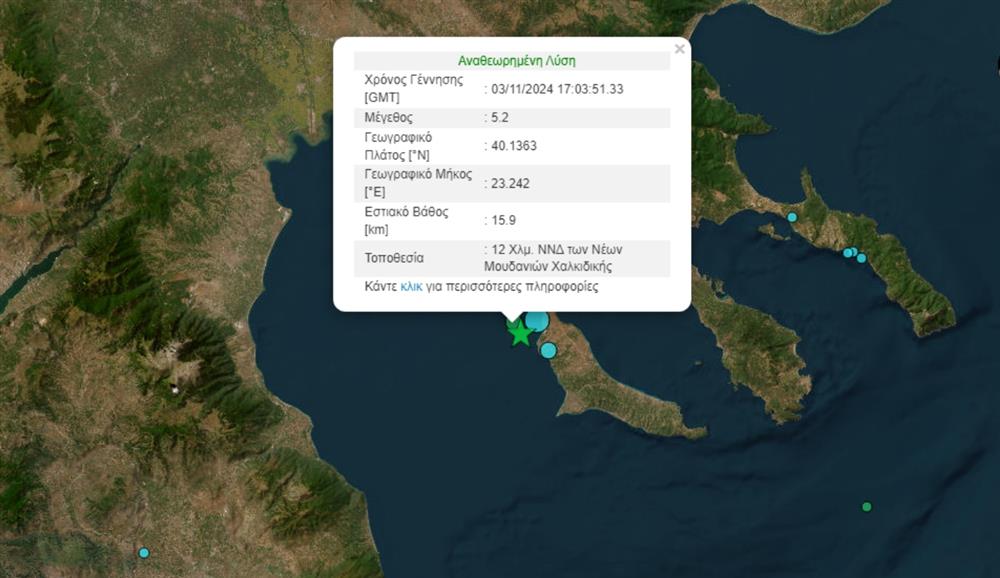Click the lone cyan marker north of the three-marker cluster

click(x=791, y=217)
